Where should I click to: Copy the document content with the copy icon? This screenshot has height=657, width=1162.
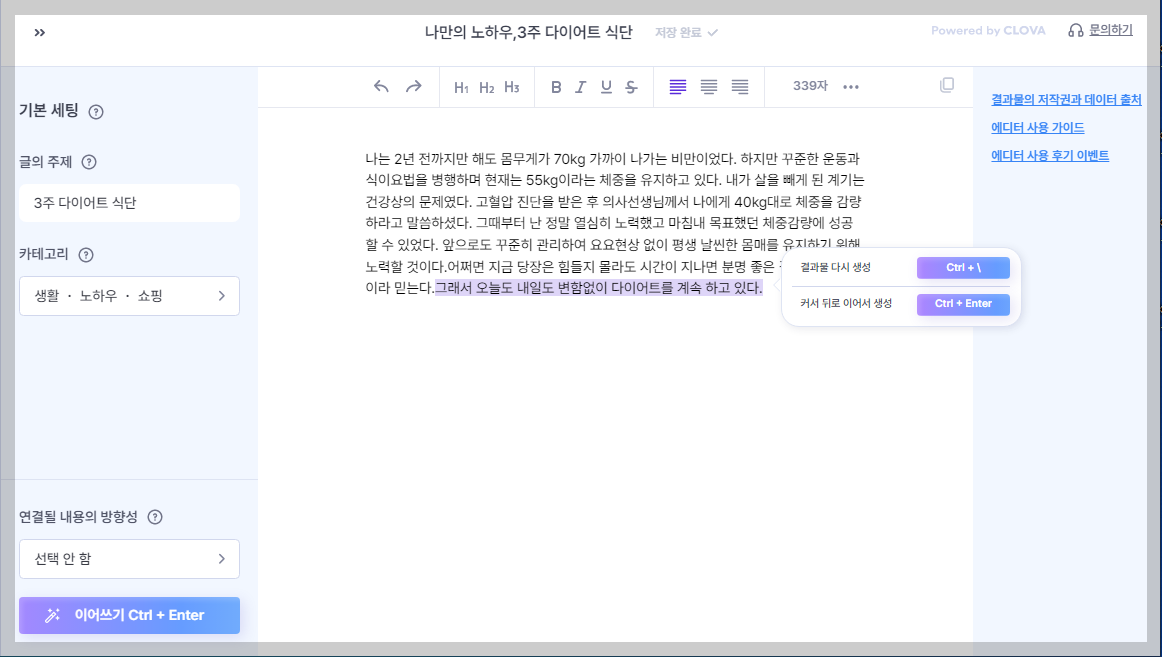946,86
